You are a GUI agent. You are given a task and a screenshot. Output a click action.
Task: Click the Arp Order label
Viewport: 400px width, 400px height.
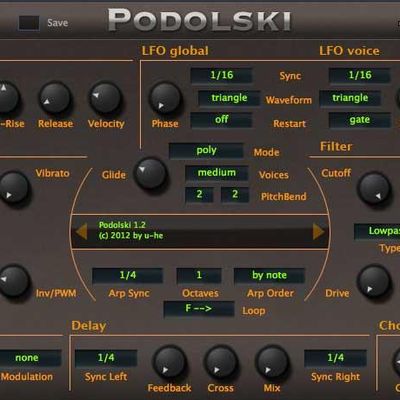(270, 293)
